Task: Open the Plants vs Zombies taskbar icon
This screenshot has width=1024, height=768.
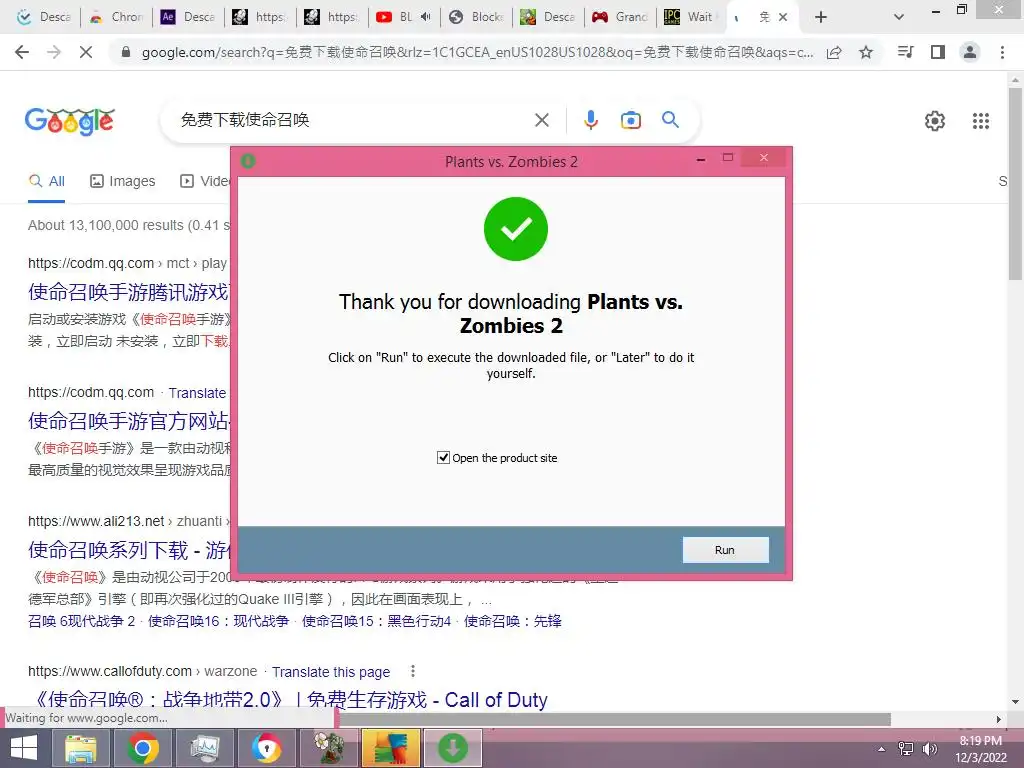Action: [328, 748]
